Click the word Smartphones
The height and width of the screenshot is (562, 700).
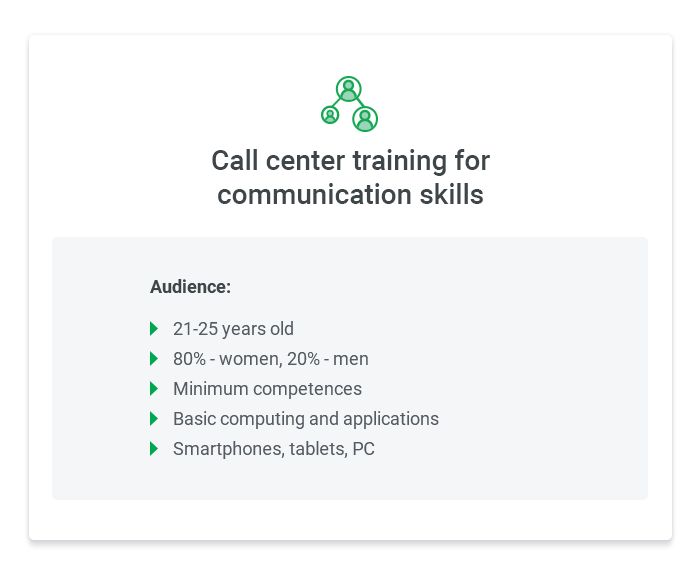(228, 449)
